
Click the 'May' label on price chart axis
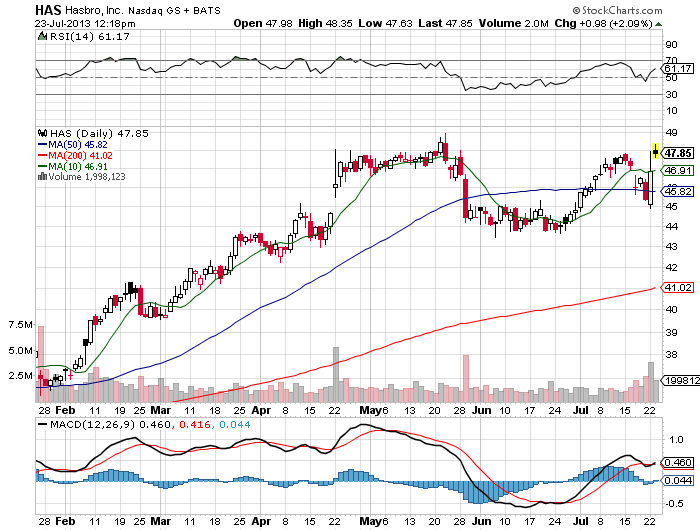pos(370,410)
